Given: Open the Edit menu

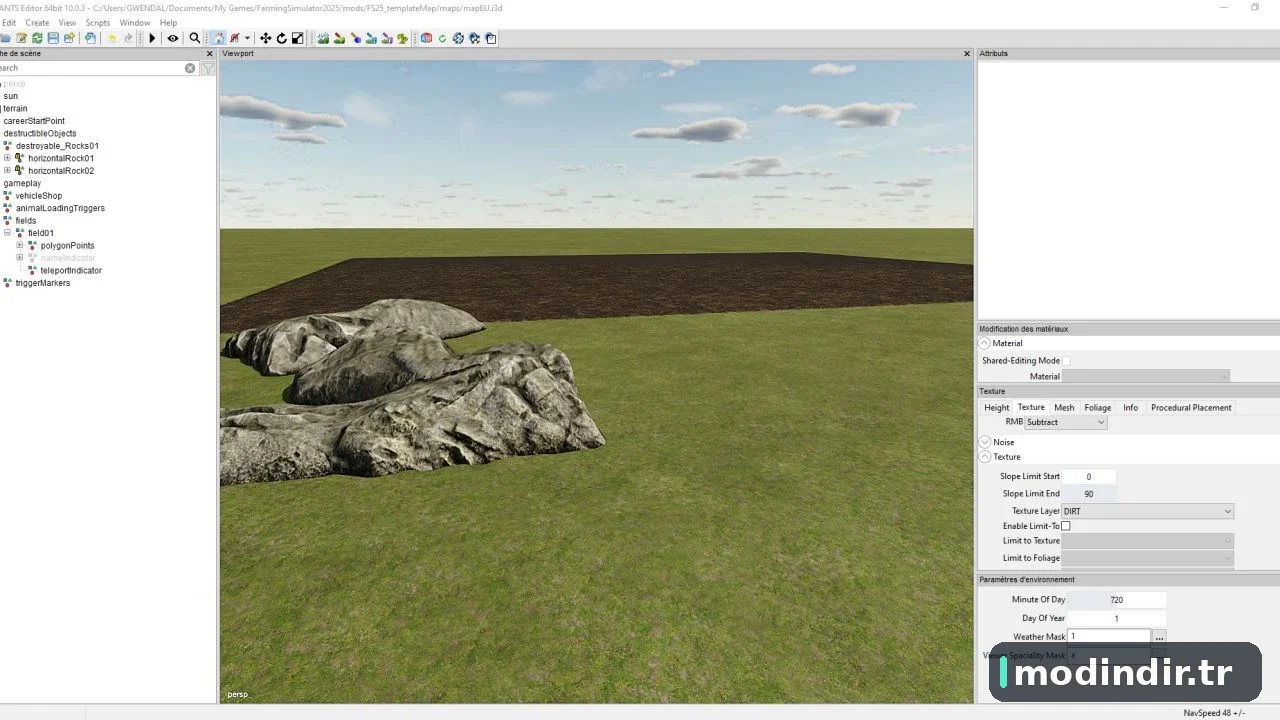Looking at the screenshot, I should pyautogui.click(x=9, y=22).
